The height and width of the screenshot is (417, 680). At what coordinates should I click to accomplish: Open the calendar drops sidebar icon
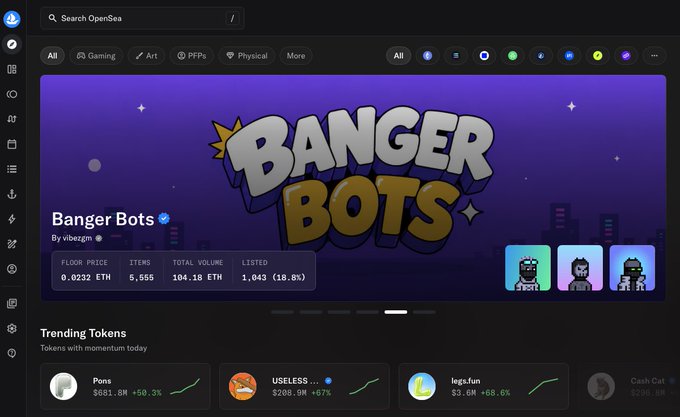pyautogui.click(x=12, y=144)
